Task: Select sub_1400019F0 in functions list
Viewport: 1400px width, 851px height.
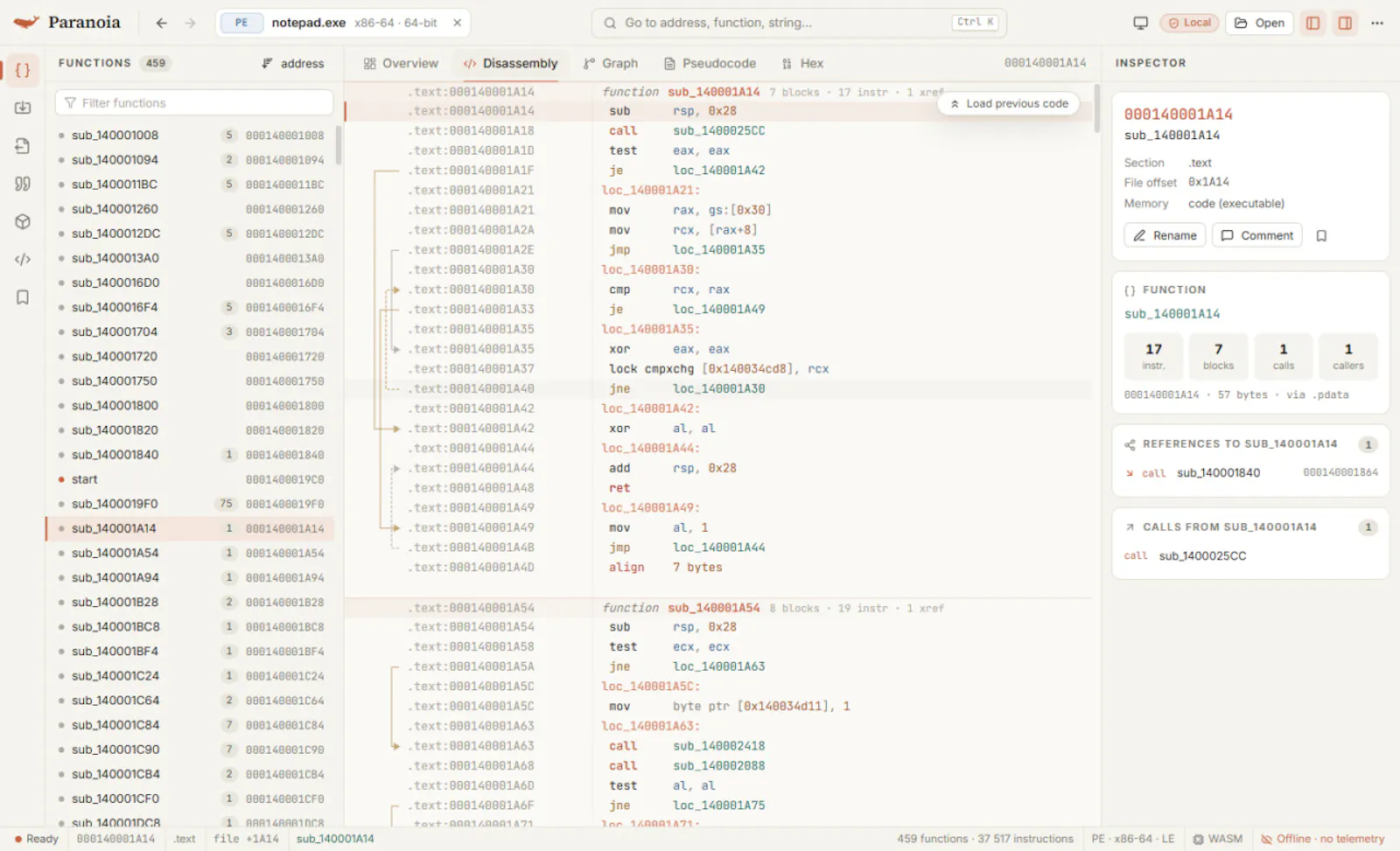Action: click(x=190, y=504)
